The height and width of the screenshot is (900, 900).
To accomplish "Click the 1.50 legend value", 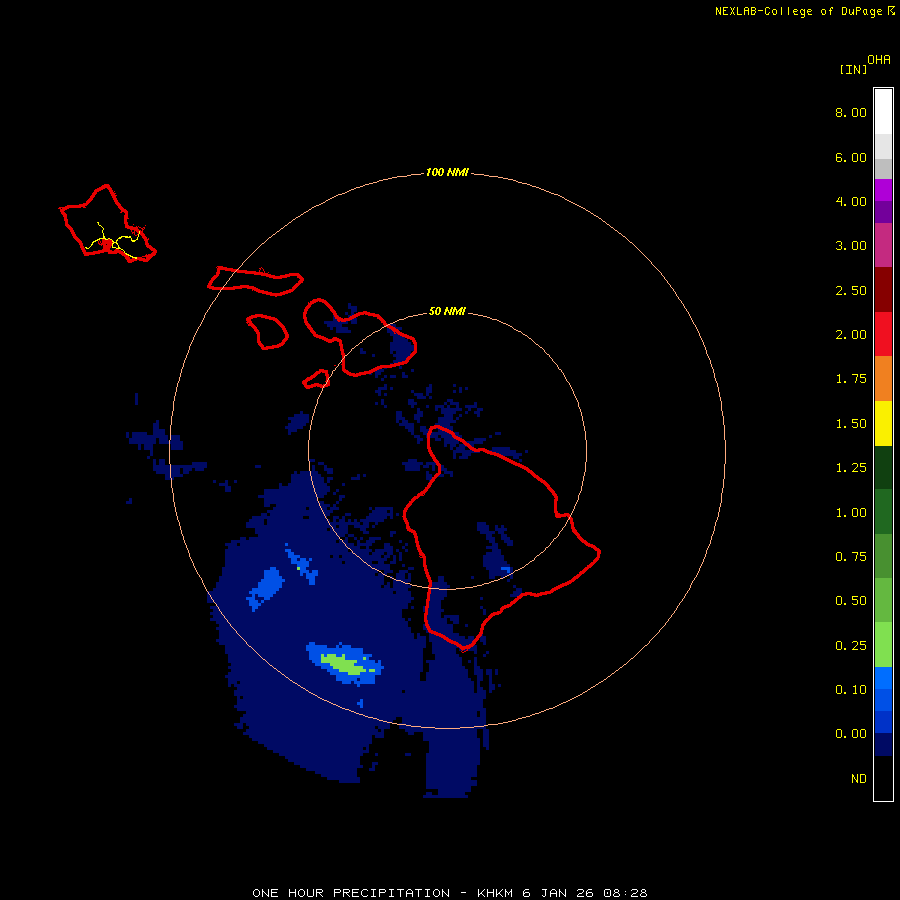I will [x=851, y=424].
